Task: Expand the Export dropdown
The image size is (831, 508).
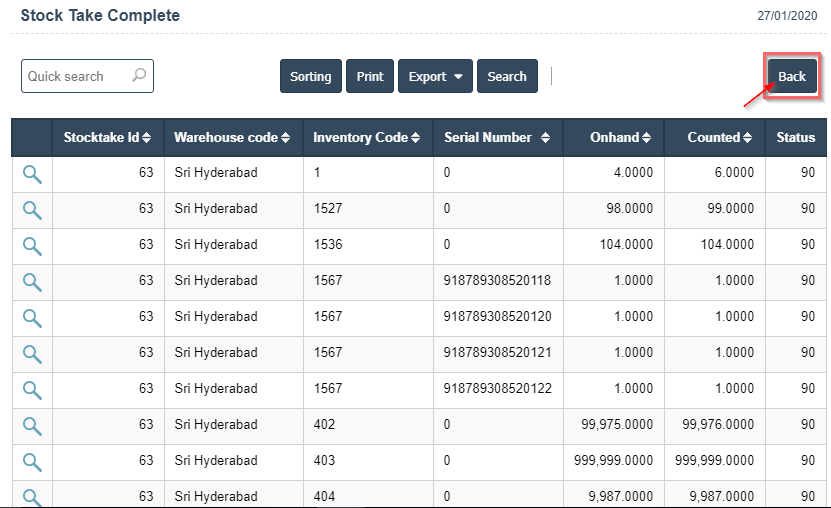Action: (x=435, y=77)
